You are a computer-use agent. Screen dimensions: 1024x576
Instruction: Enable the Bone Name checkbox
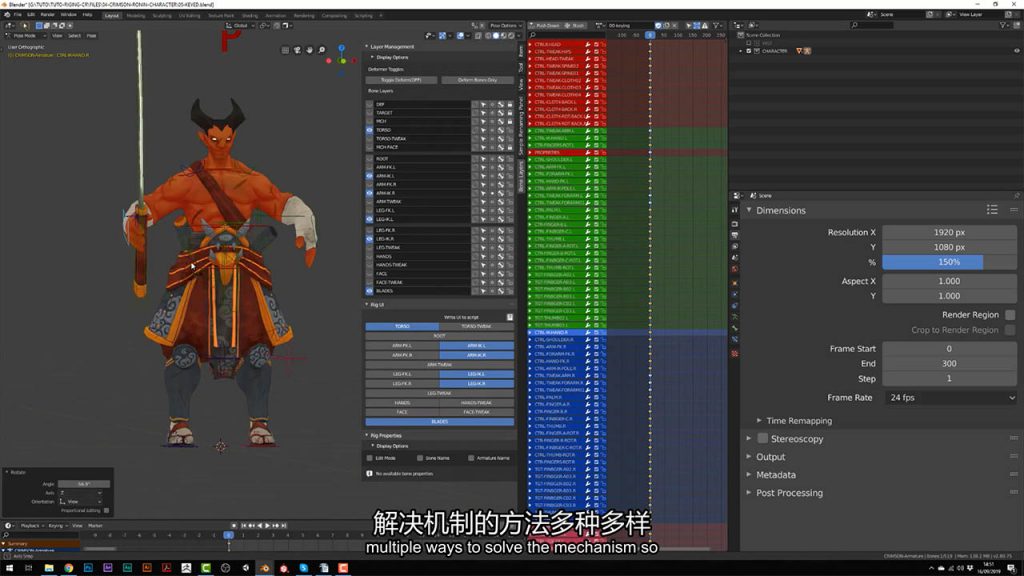pos(420,458)
